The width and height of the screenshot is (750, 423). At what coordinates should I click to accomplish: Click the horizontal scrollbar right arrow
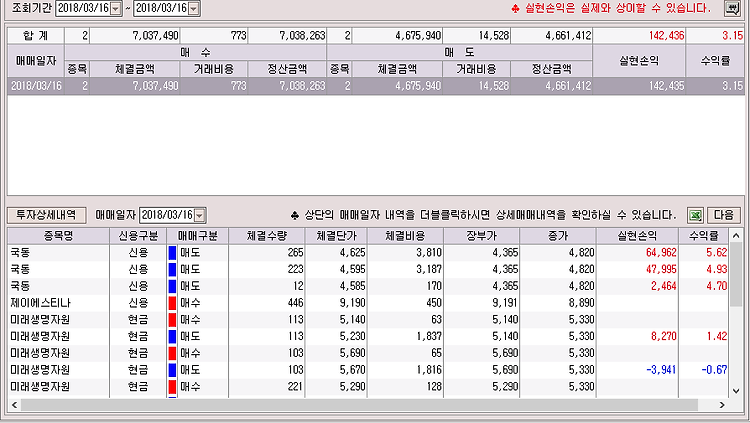pos(722,405)
